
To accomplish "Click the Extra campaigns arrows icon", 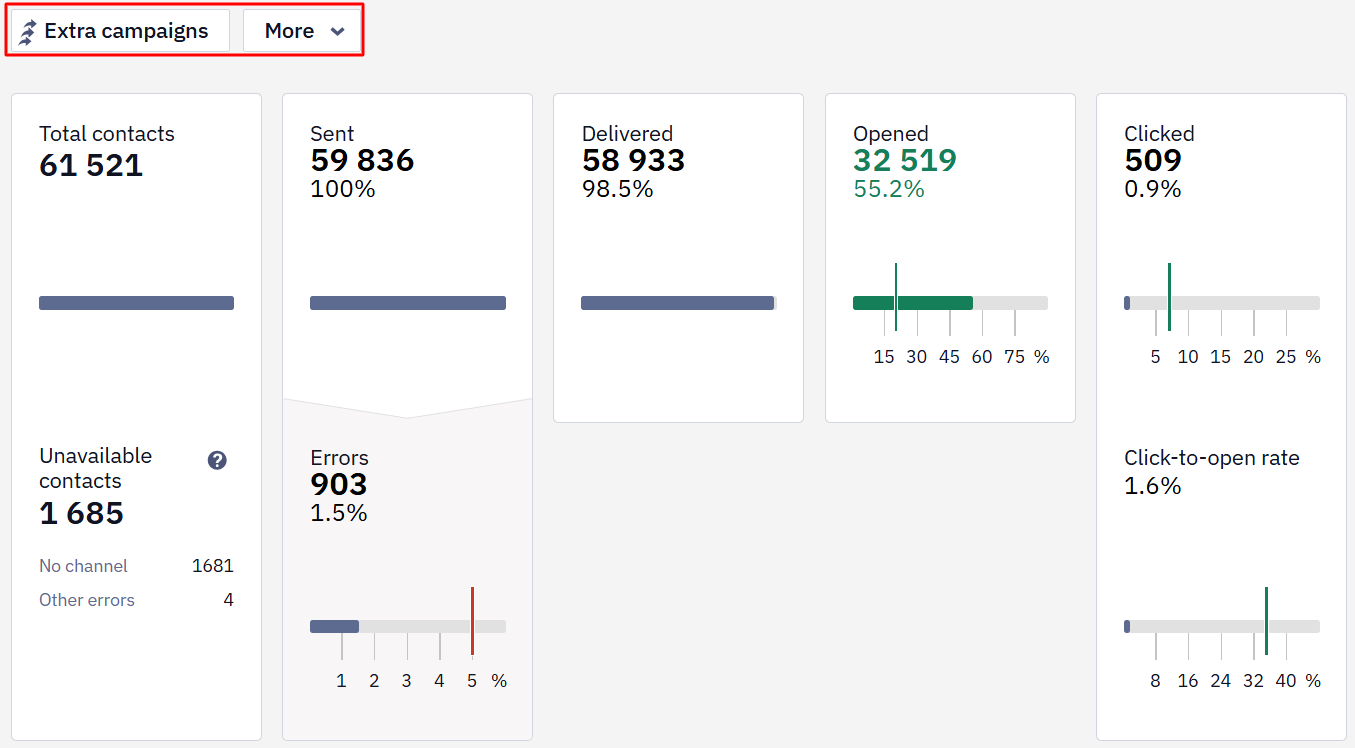I will (x=28, y=32).
